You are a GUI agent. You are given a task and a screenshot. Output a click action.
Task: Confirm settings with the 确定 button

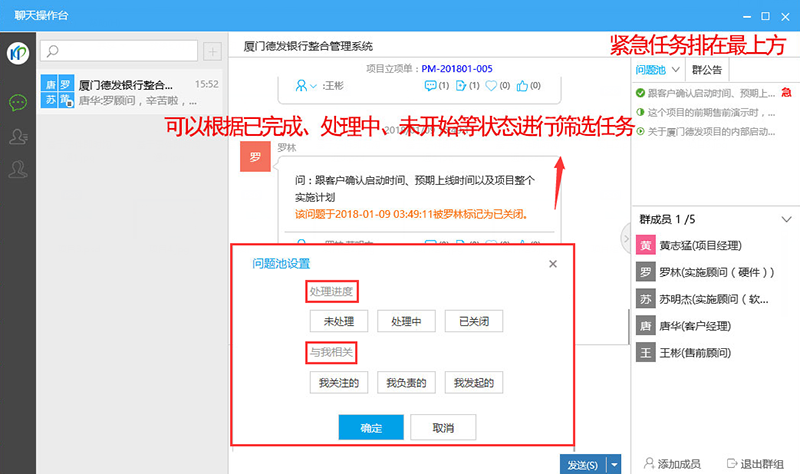371,428
